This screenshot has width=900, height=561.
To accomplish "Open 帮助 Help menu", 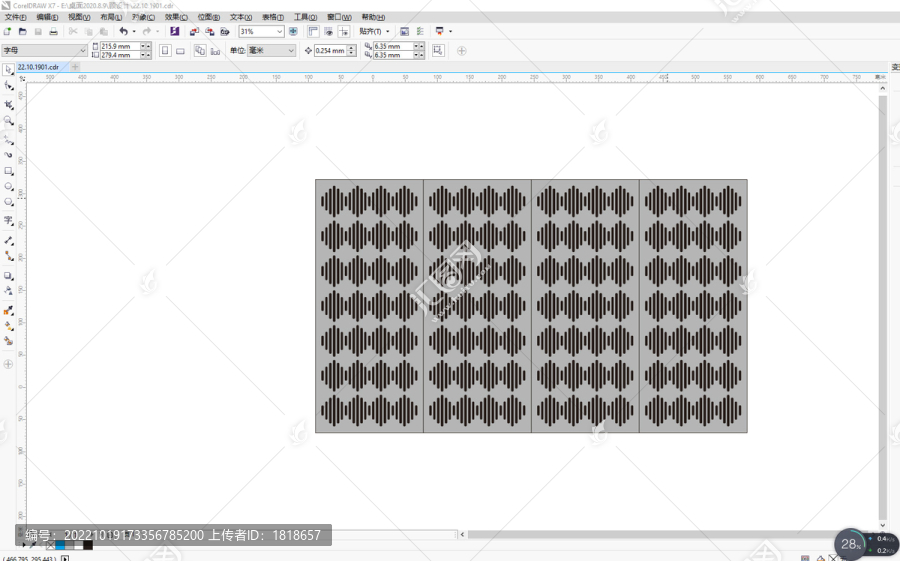I will [373, 17].
